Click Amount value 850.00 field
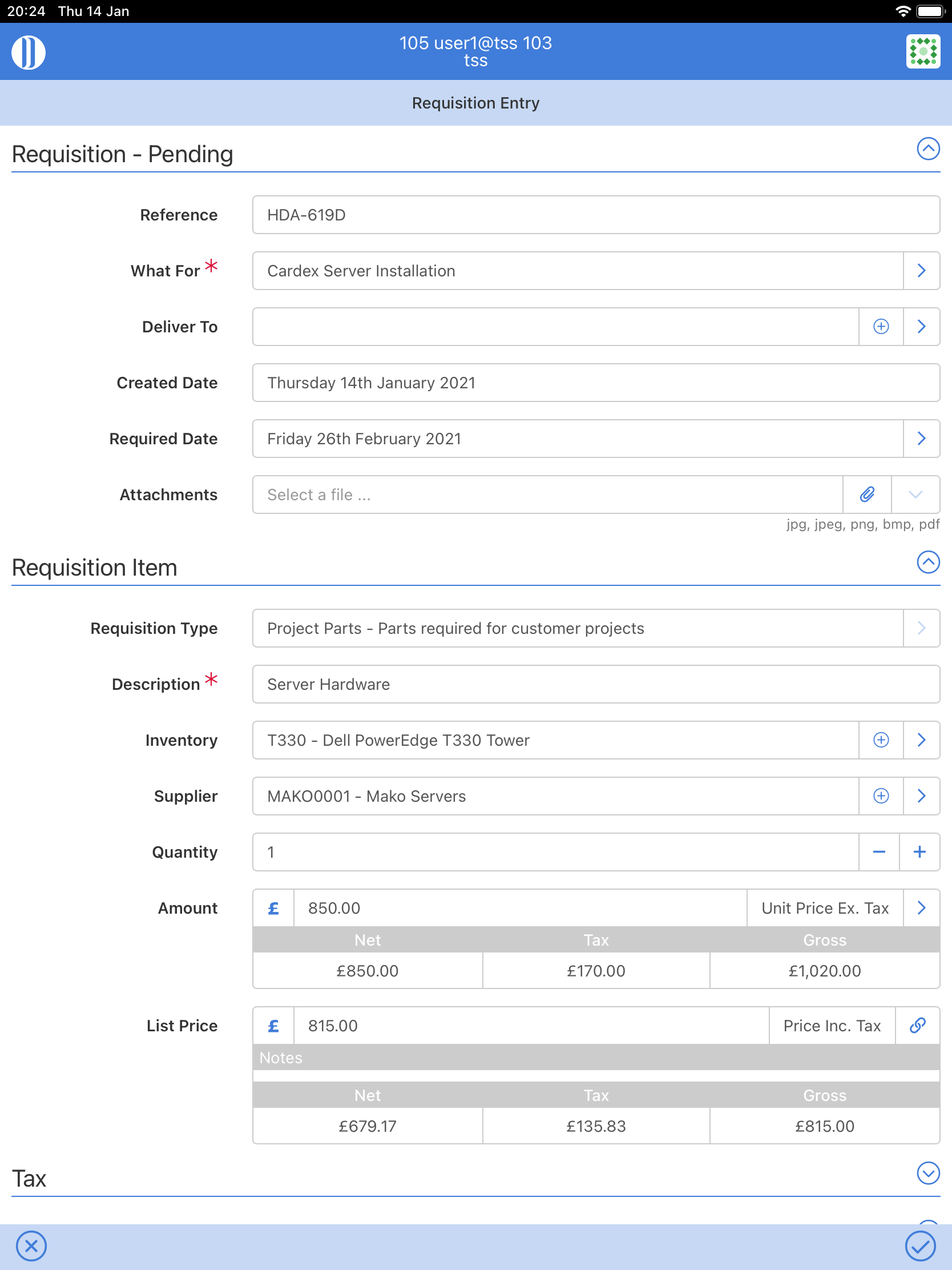 point(520,908)
